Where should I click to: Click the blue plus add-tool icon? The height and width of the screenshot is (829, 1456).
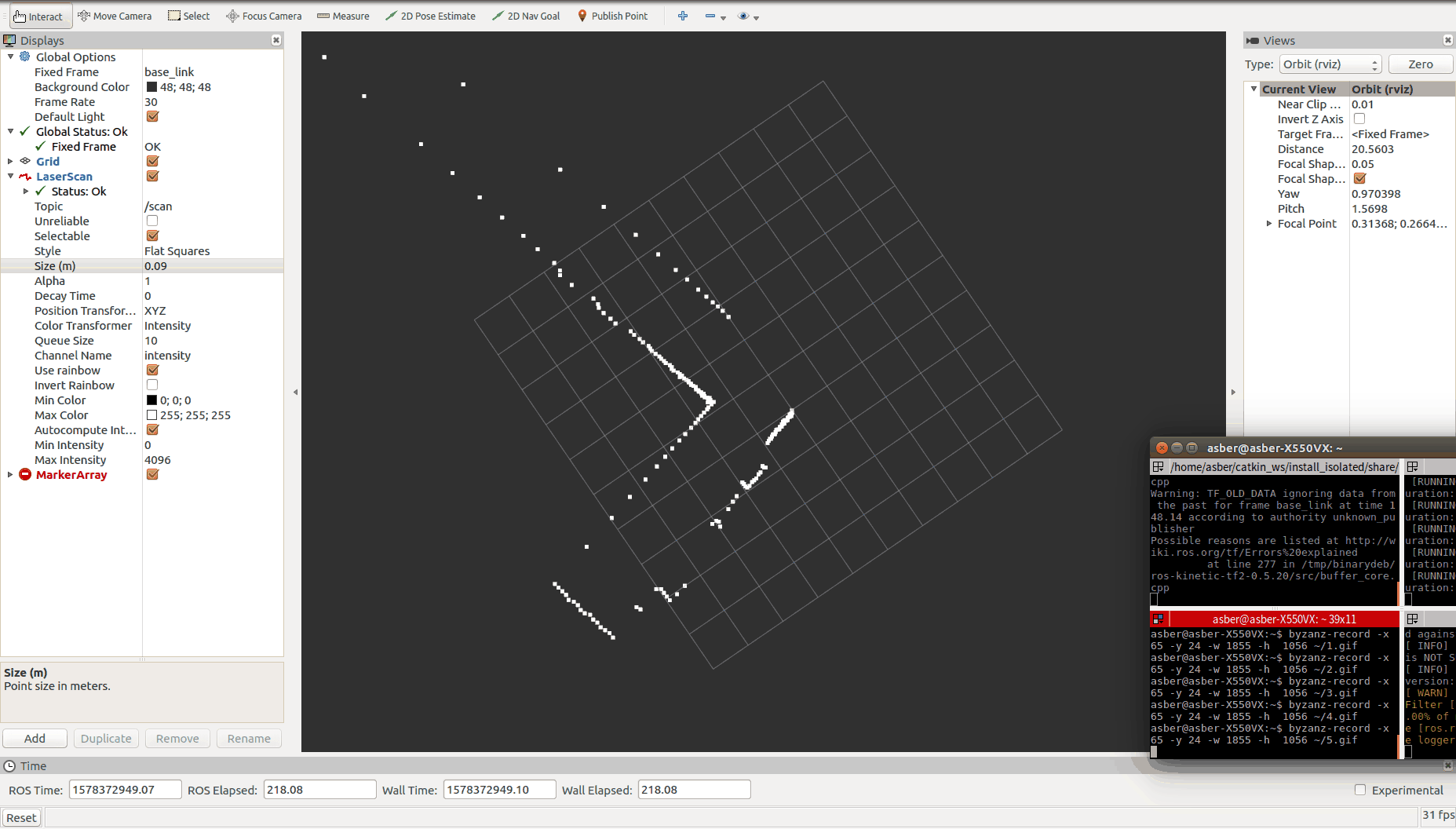(683, 16)
